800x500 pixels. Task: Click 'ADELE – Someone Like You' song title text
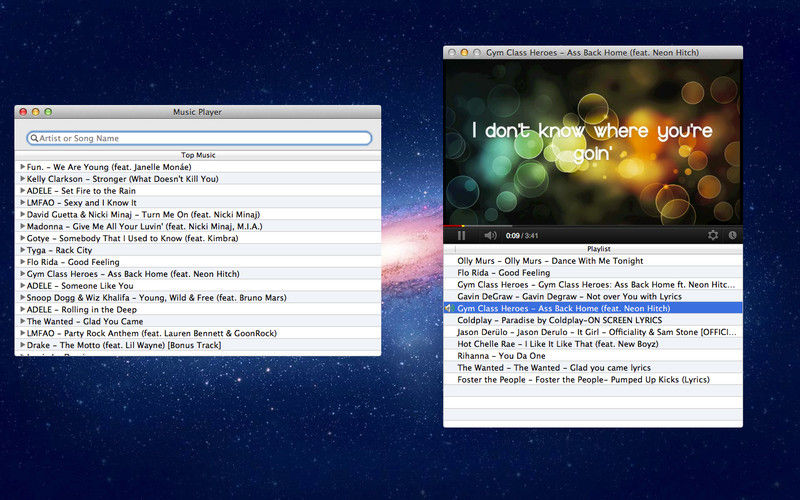pos(80,286)
